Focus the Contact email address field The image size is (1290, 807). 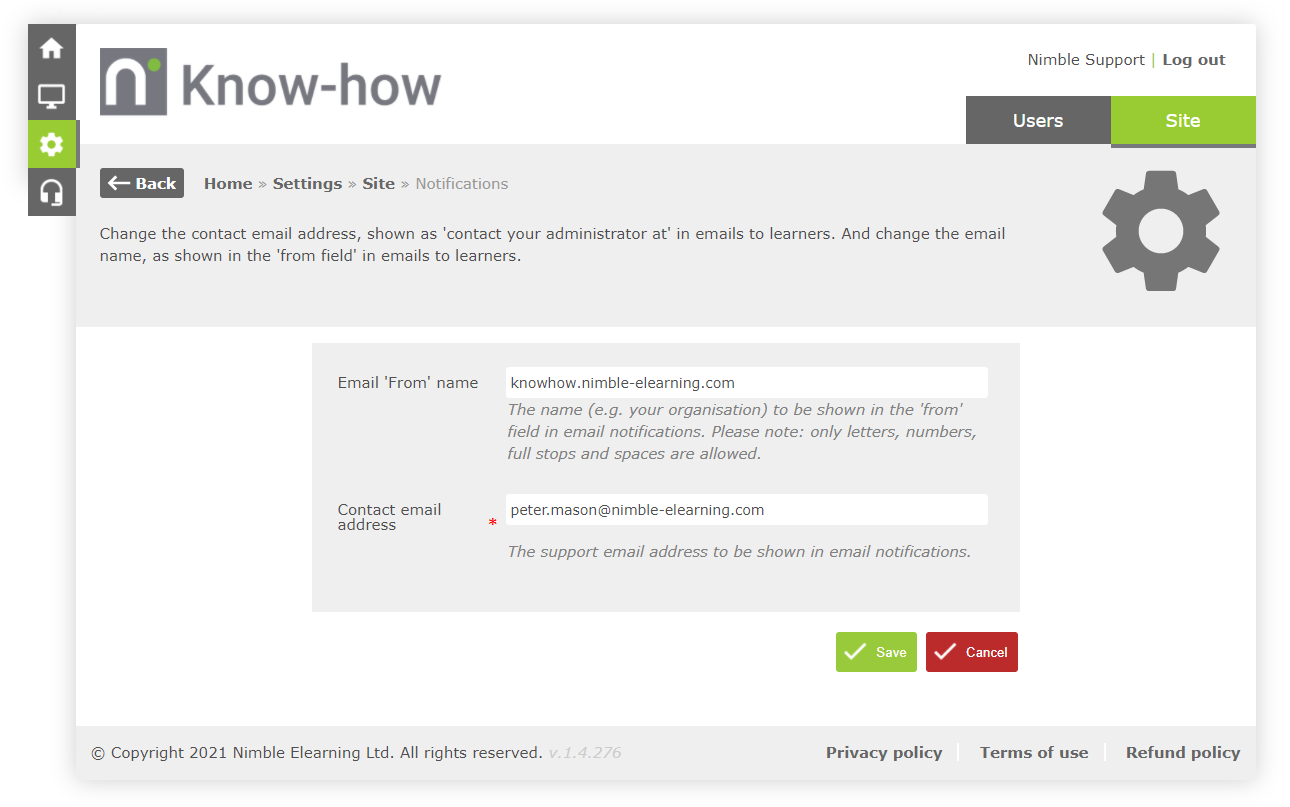[747, 510]
